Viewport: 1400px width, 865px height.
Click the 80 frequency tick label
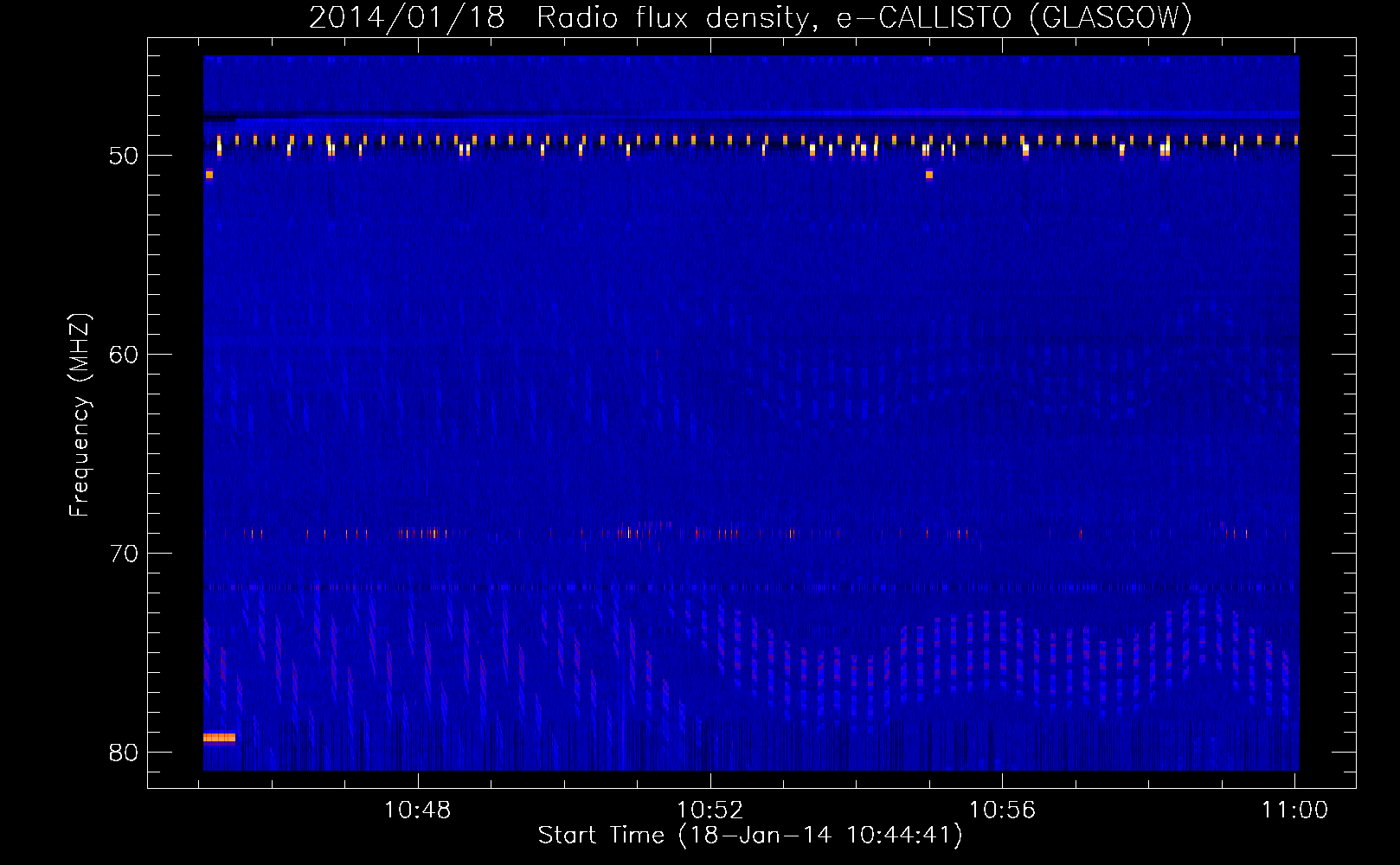124,753
